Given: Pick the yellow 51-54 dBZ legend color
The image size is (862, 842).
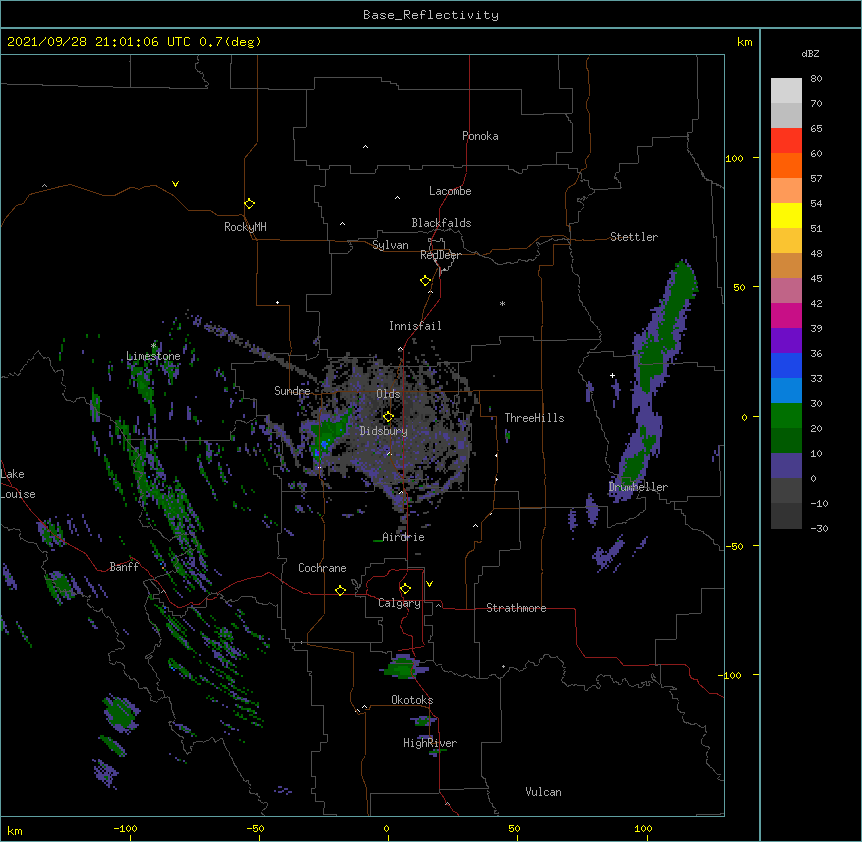Looking at the screenshot, I should click(786, 215).
